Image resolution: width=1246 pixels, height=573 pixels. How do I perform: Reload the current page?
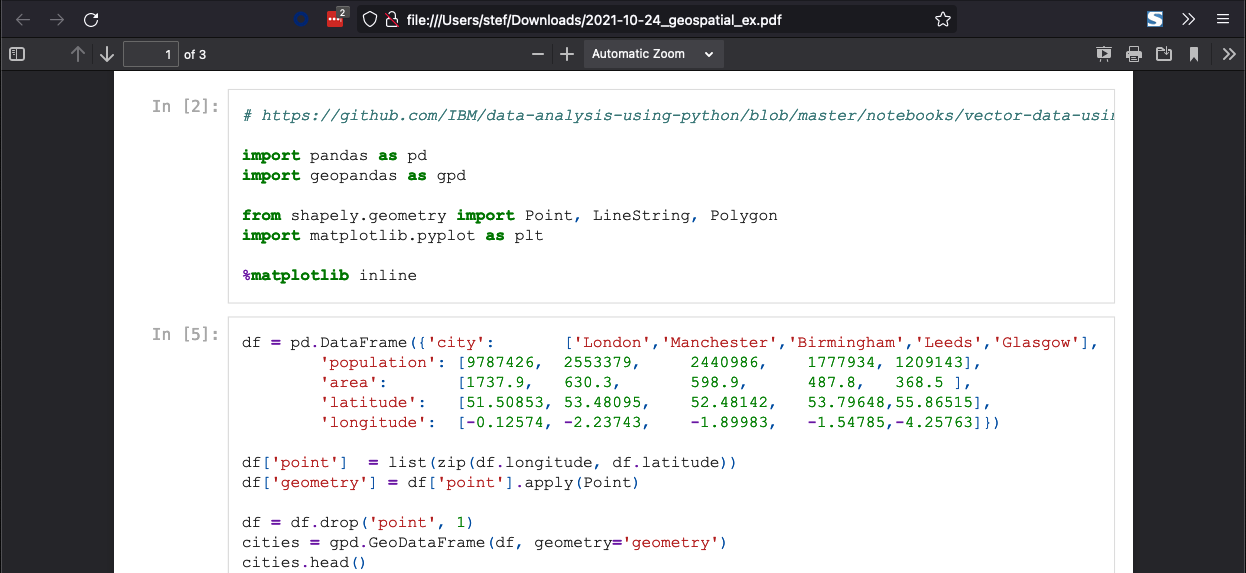click(x=91, y=19)
